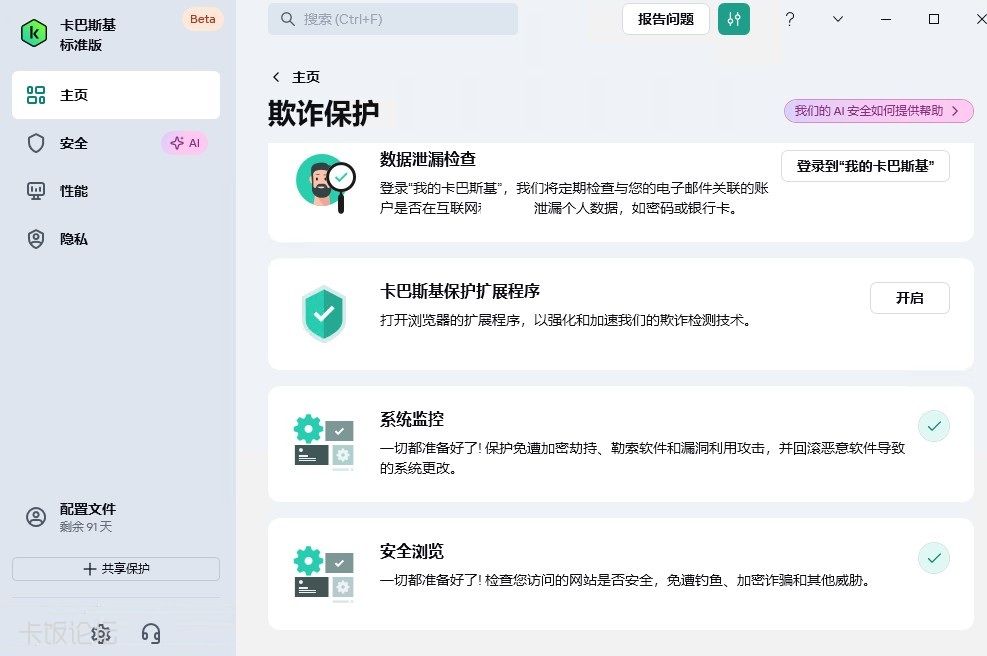The height and width of the screenshot is (656, 987).
Task: Click the 共享保护 button
Action: tap(116, 568)
